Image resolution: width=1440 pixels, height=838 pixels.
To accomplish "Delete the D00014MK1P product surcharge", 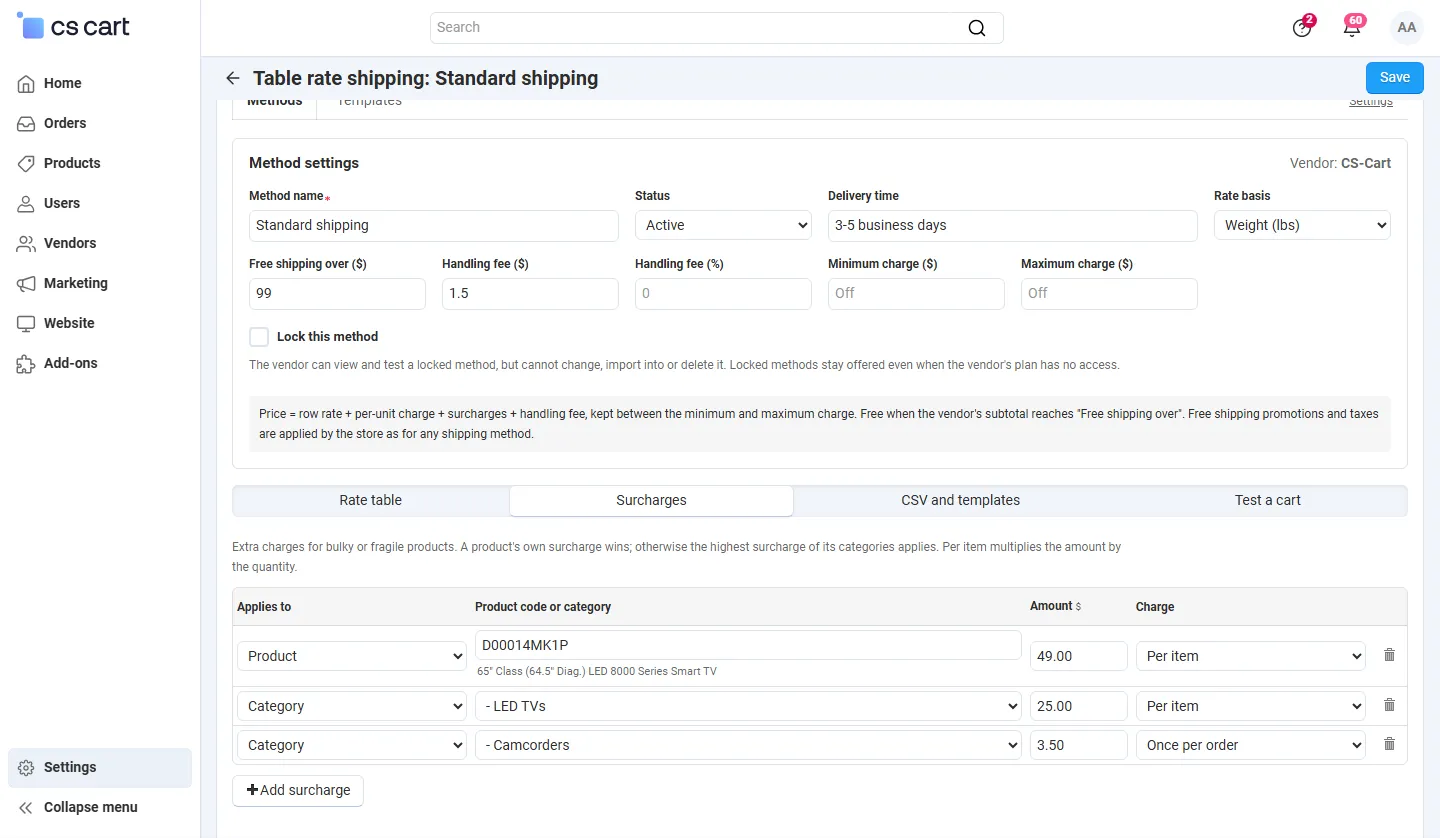I will point(1389,655).
